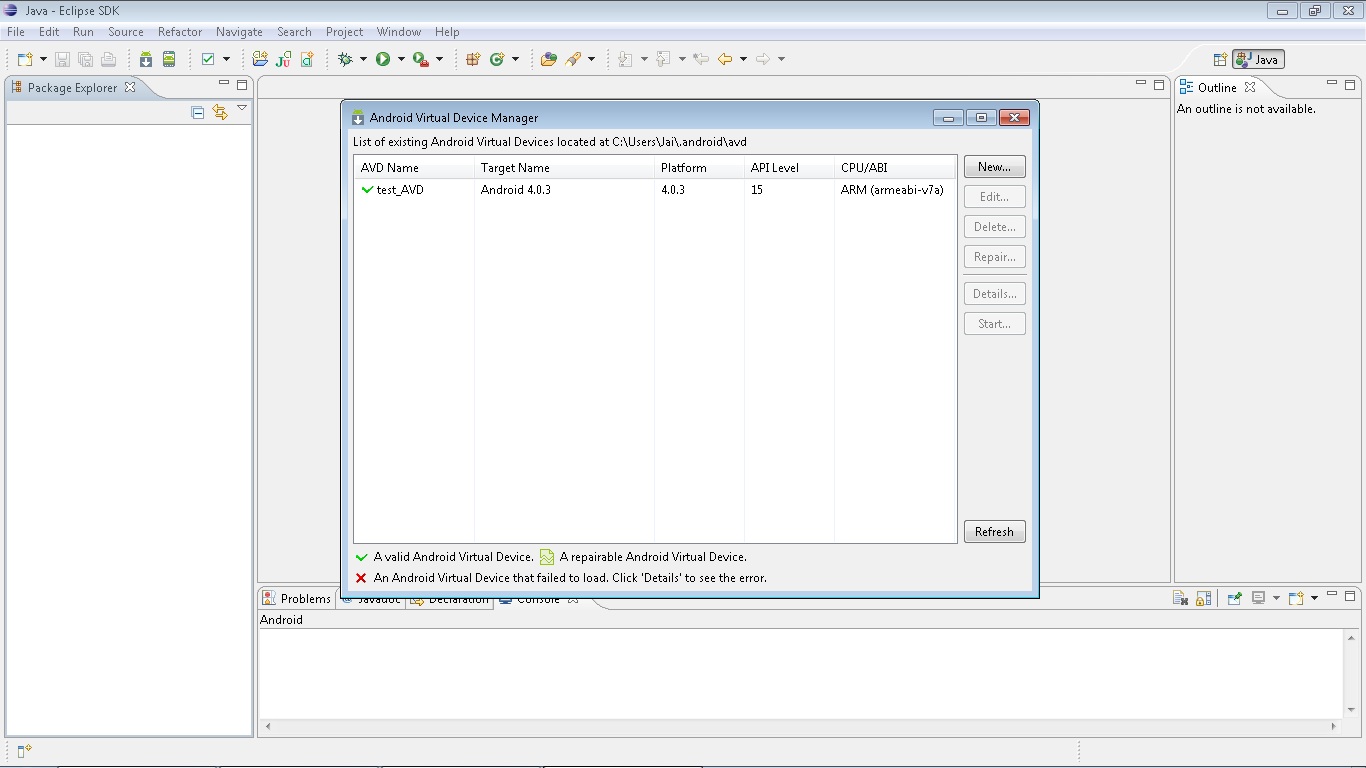Viewport: 1366px width, 768px height.
Task: Open the Navigate menu
Action: (x=239, y=32)
